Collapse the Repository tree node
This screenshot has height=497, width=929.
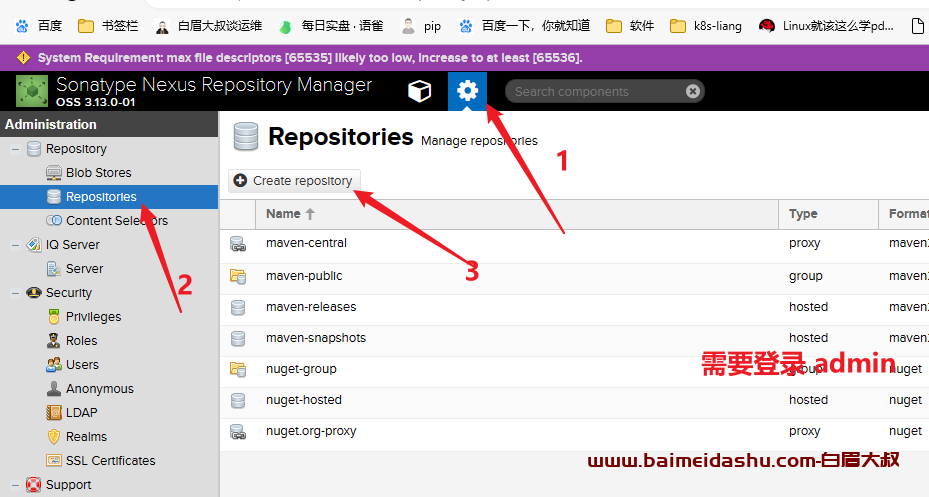pos(15,149)
